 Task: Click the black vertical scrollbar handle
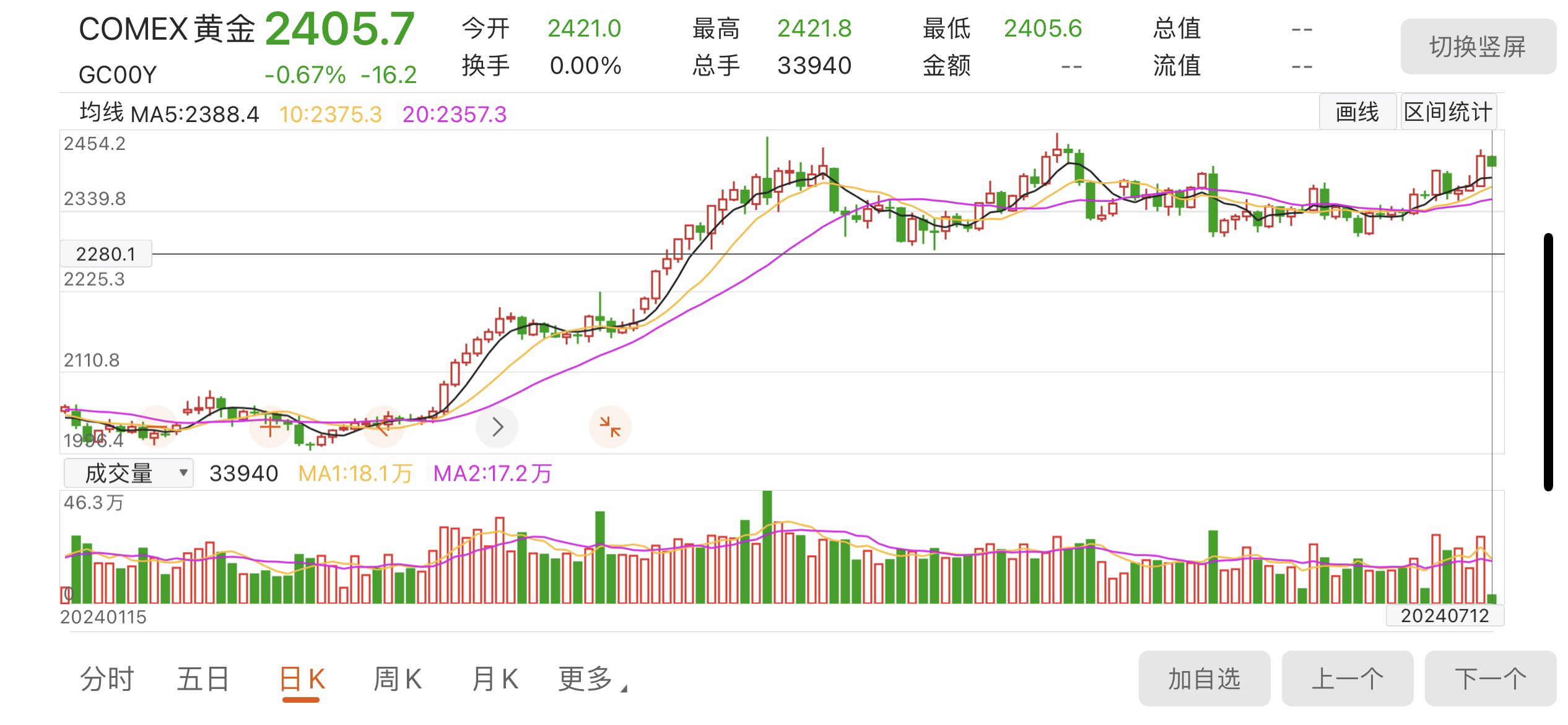[x=1548, y=362]
